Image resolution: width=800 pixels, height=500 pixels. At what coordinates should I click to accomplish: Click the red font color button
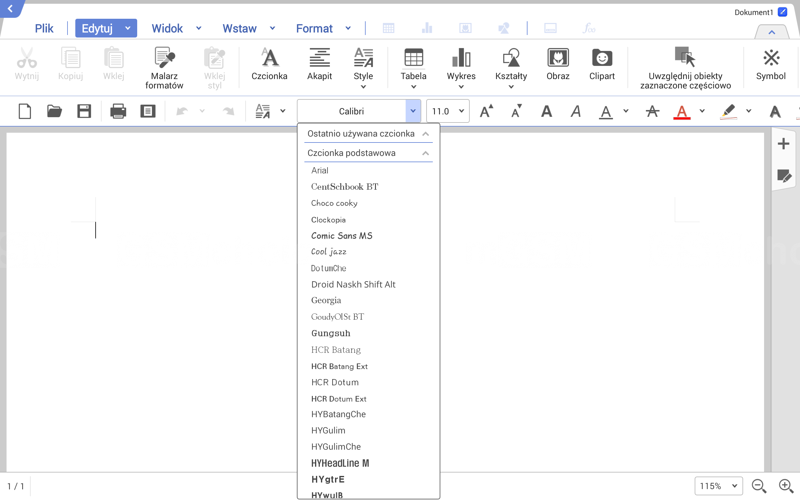[x=682, y=111]
